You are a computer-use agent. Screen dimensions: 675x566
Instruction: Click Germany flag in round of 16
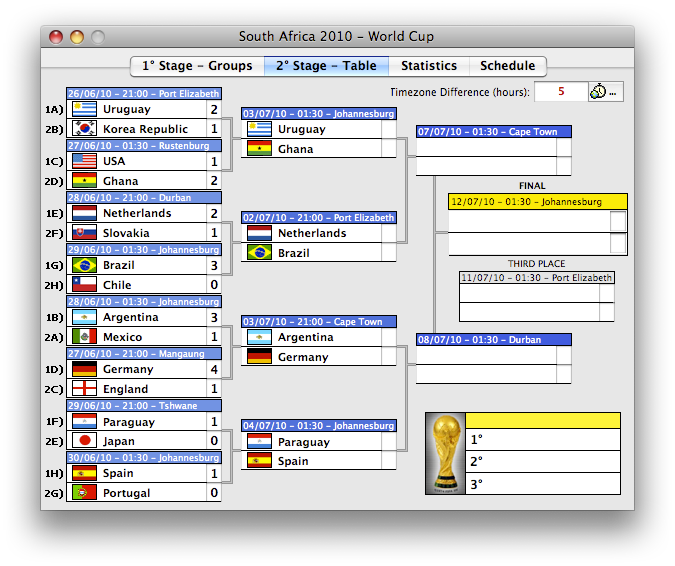click(x=84, y=369)
